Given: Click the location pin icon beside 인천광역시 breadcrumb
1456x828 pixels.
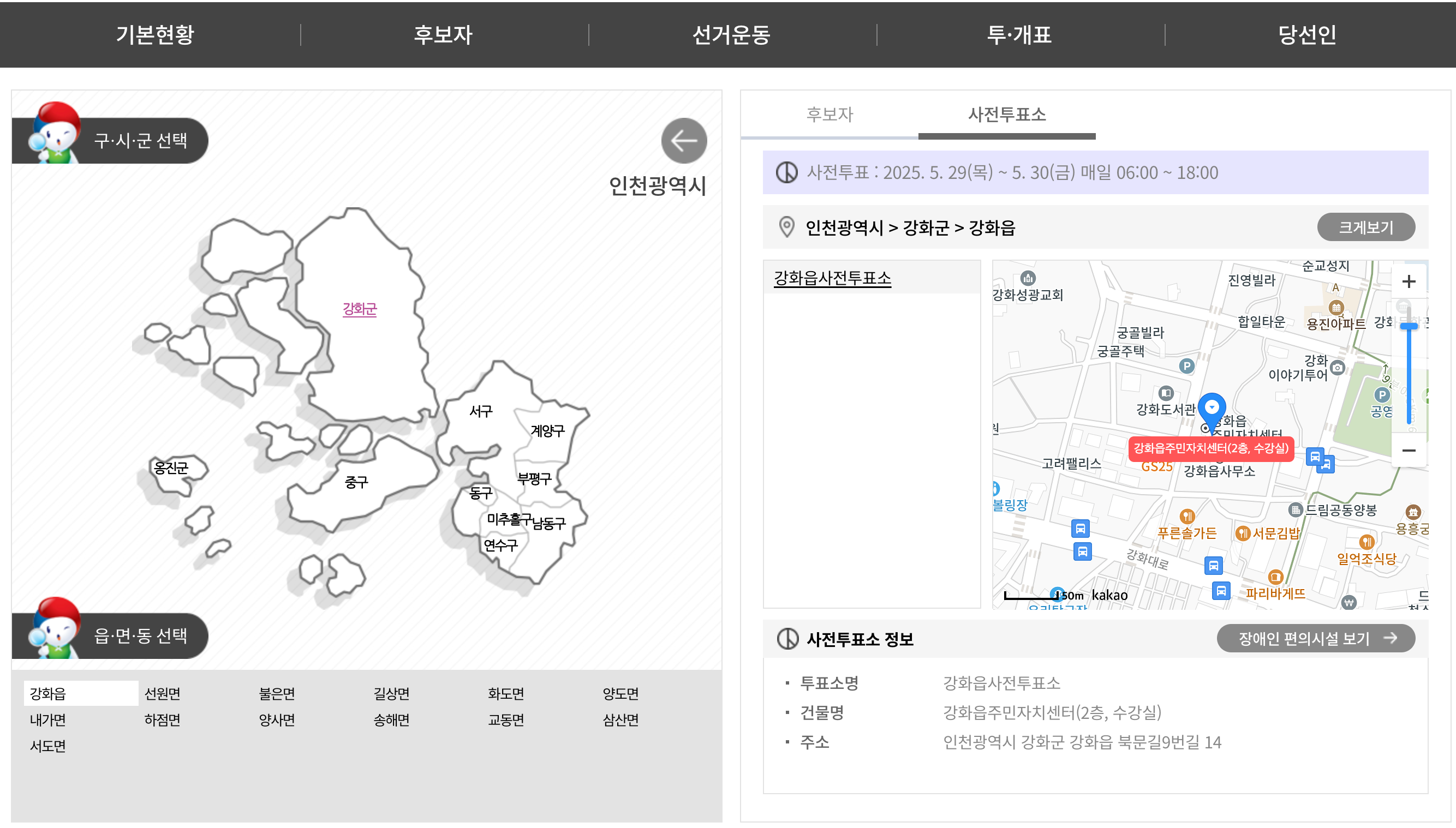Looking at the screenshot, I should (x=786, y=227).
